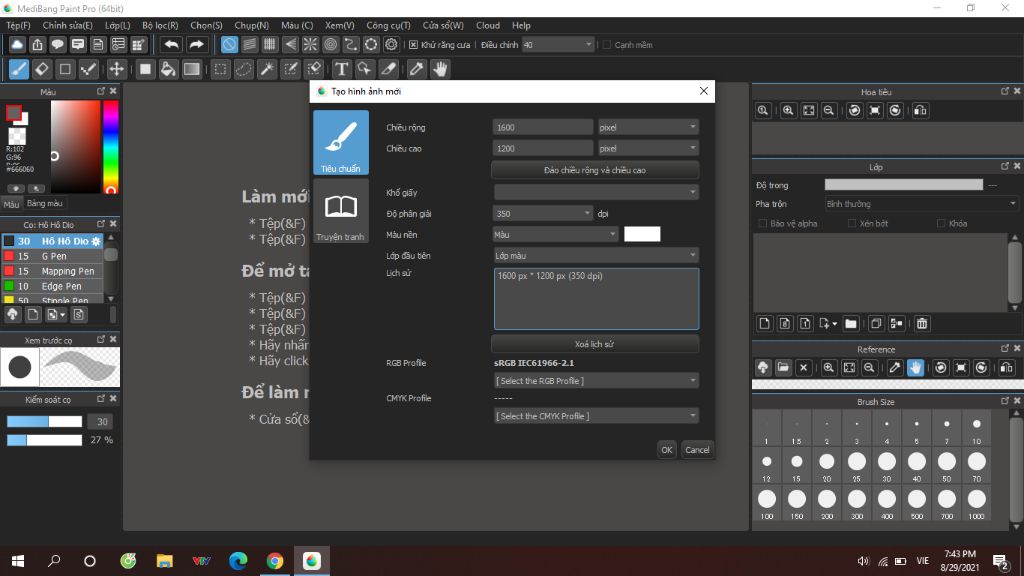Click OK in new image dialog
This screenshot has width=1024, height=576.
point(666,449)
